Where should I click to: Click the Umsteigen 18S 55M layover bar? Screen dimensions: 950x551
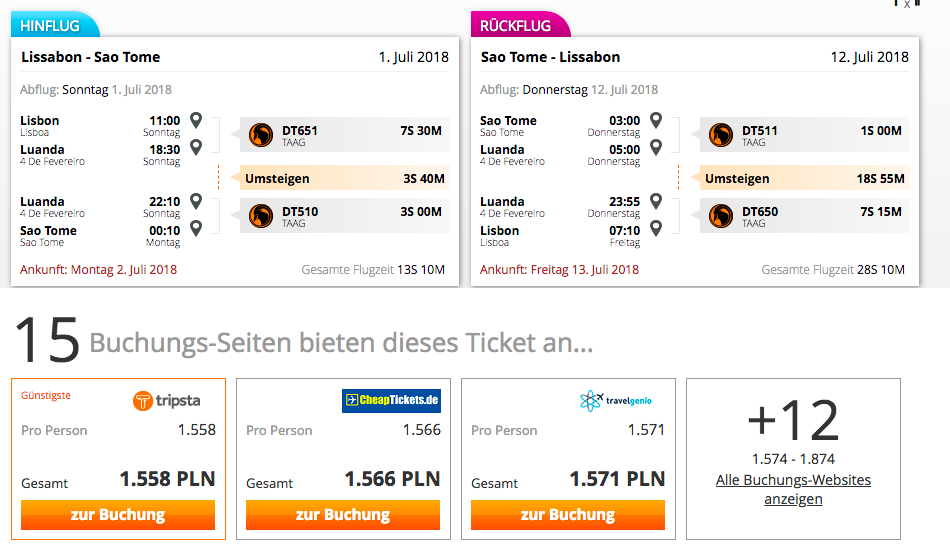tap(805, 178)
